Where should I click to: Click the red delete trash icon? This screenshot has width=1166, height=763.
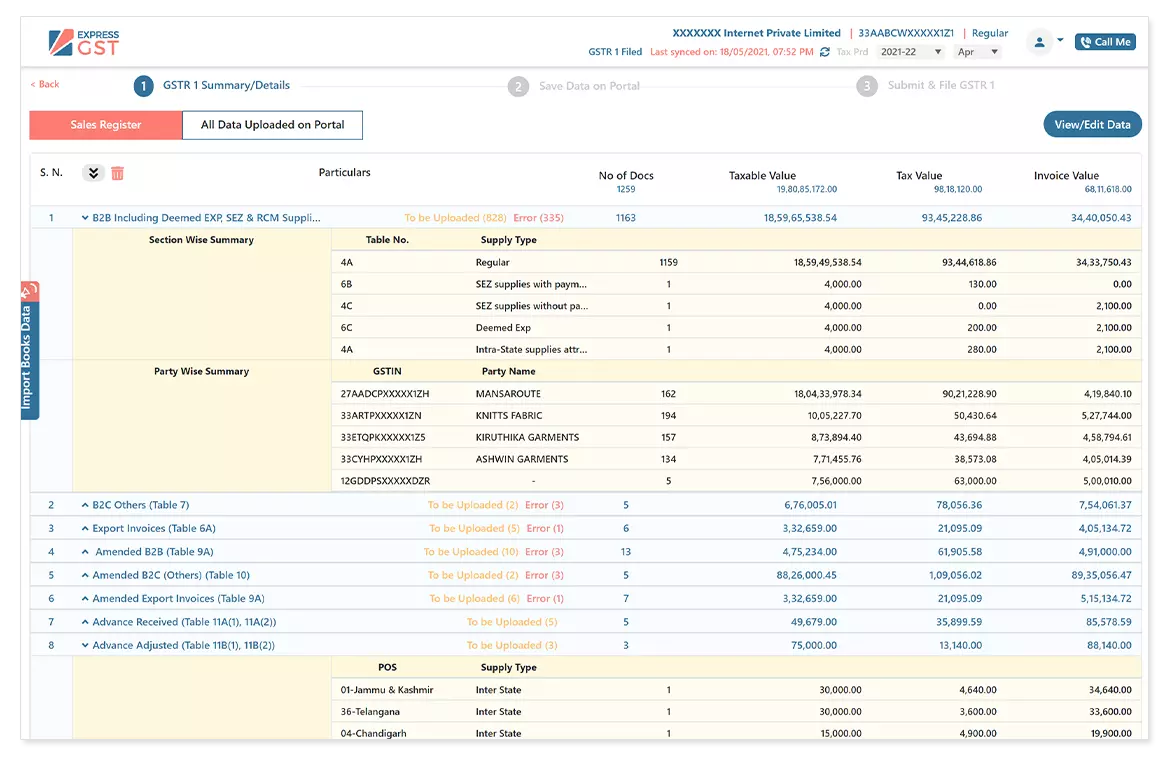[117, 173]
